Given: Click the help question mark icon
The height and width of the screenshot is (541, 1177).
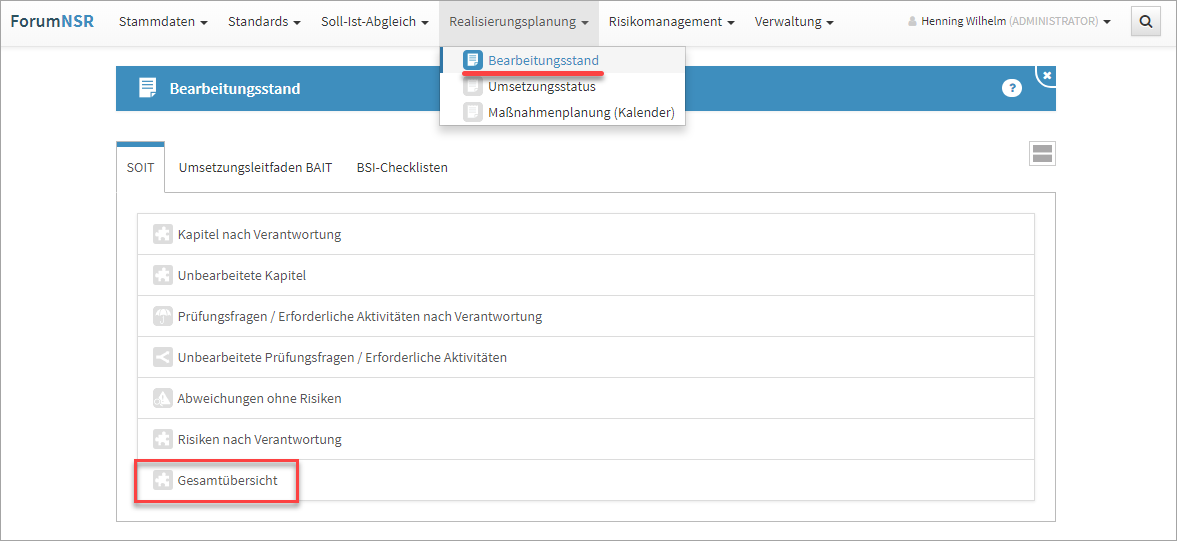Looking at the screenshot, I should tap(1012, 88).
